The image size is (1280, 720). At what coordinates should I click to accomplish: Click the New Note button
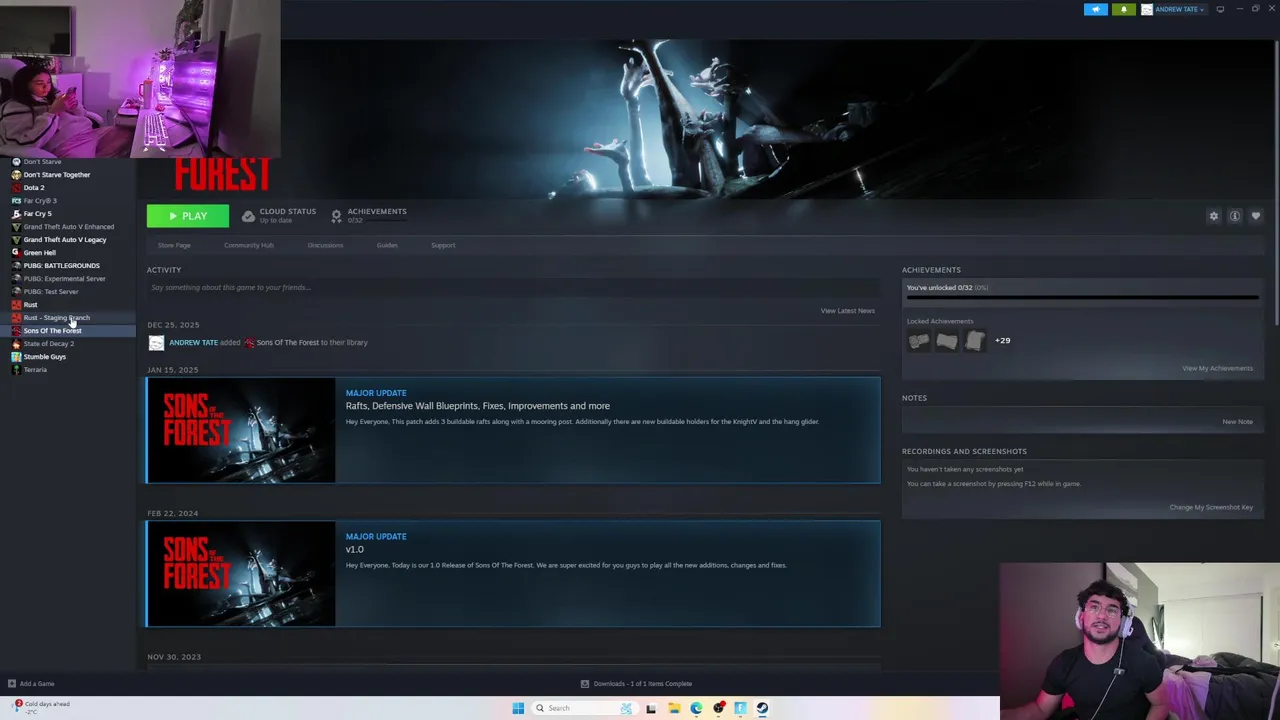[1237, 422]
